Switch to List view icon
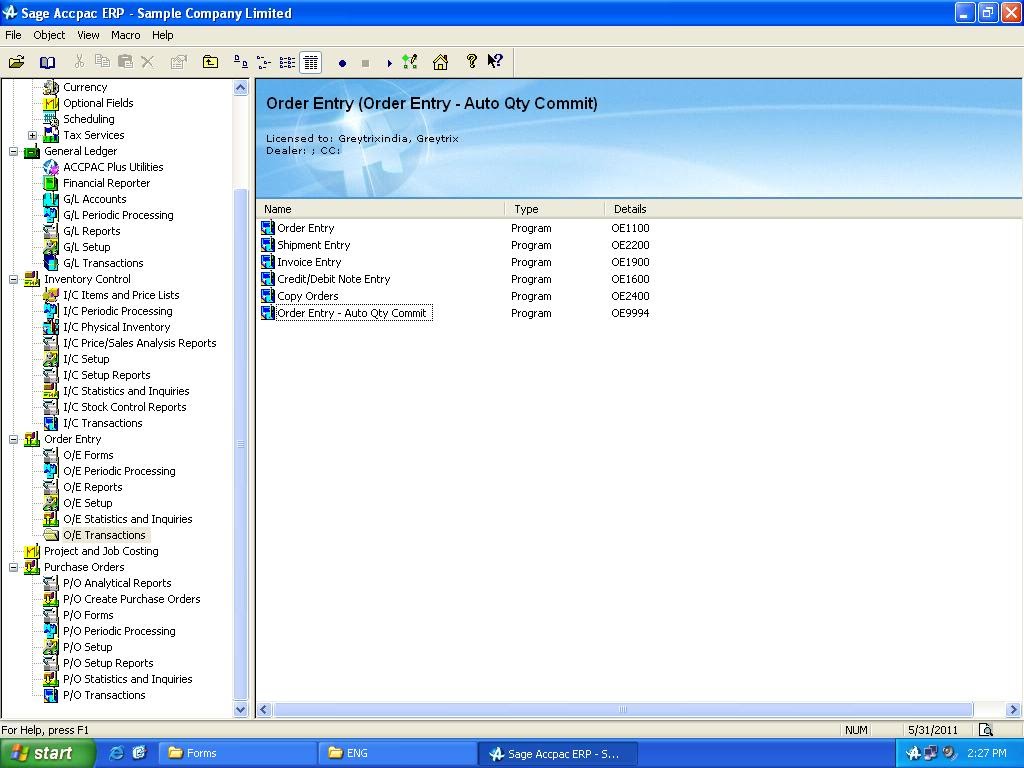This screenshot has width=1024, height=768. pos(287,62)
